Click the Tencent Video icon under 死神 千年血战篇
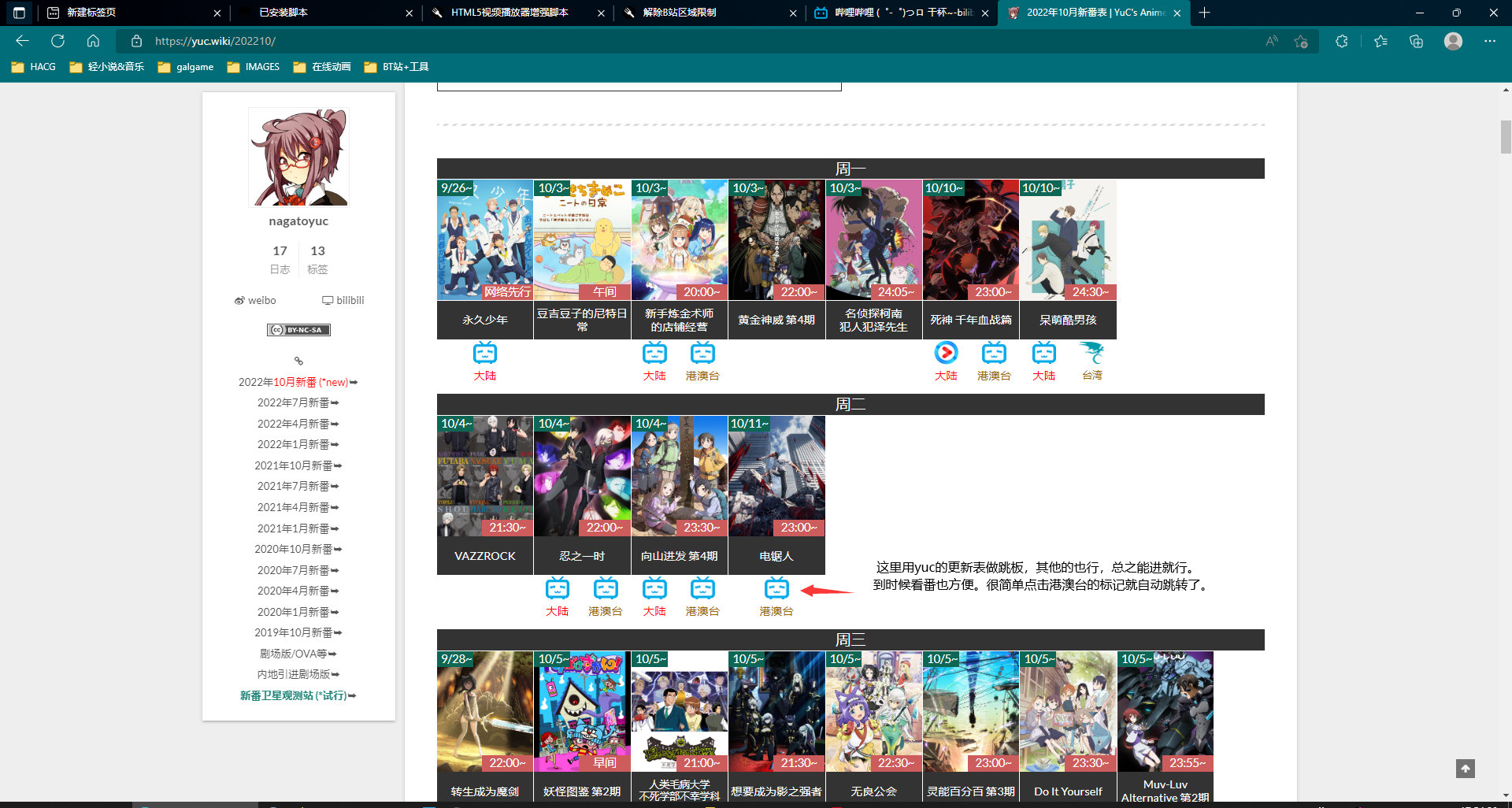1512x808 pixels. pyautogui.click(x=946, y=353)
